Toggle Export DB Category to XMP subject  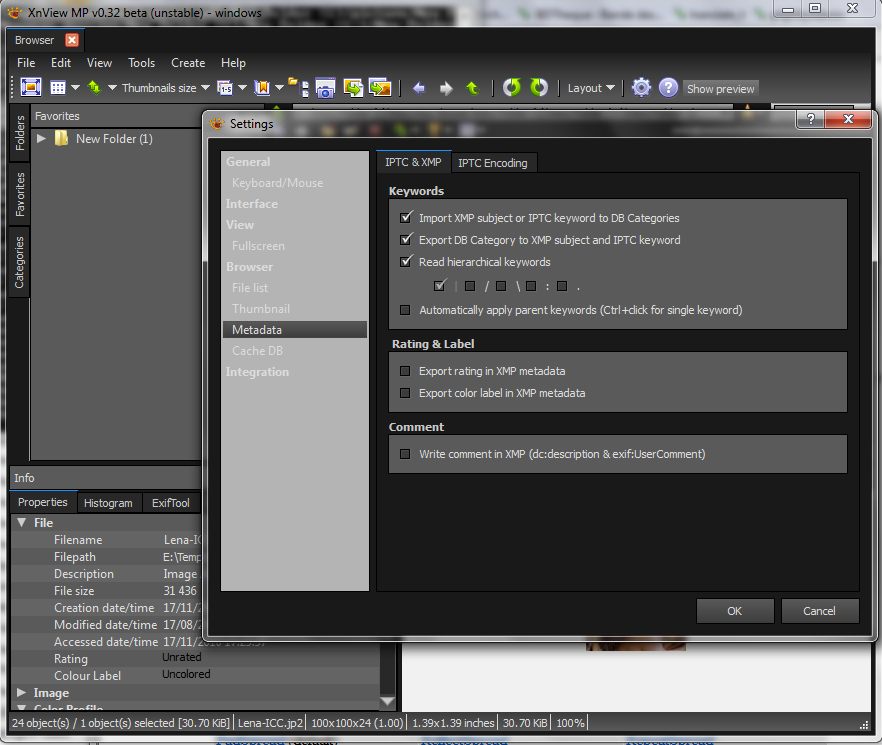pyautogui.click(x=406, y=239)
